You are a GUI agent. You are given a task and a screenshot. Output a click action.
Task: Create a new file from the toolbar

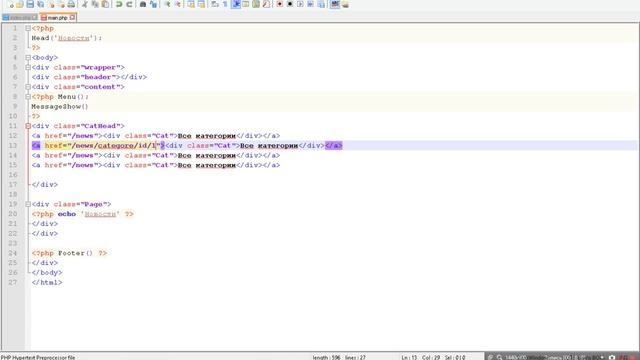[x=10, y=4]
